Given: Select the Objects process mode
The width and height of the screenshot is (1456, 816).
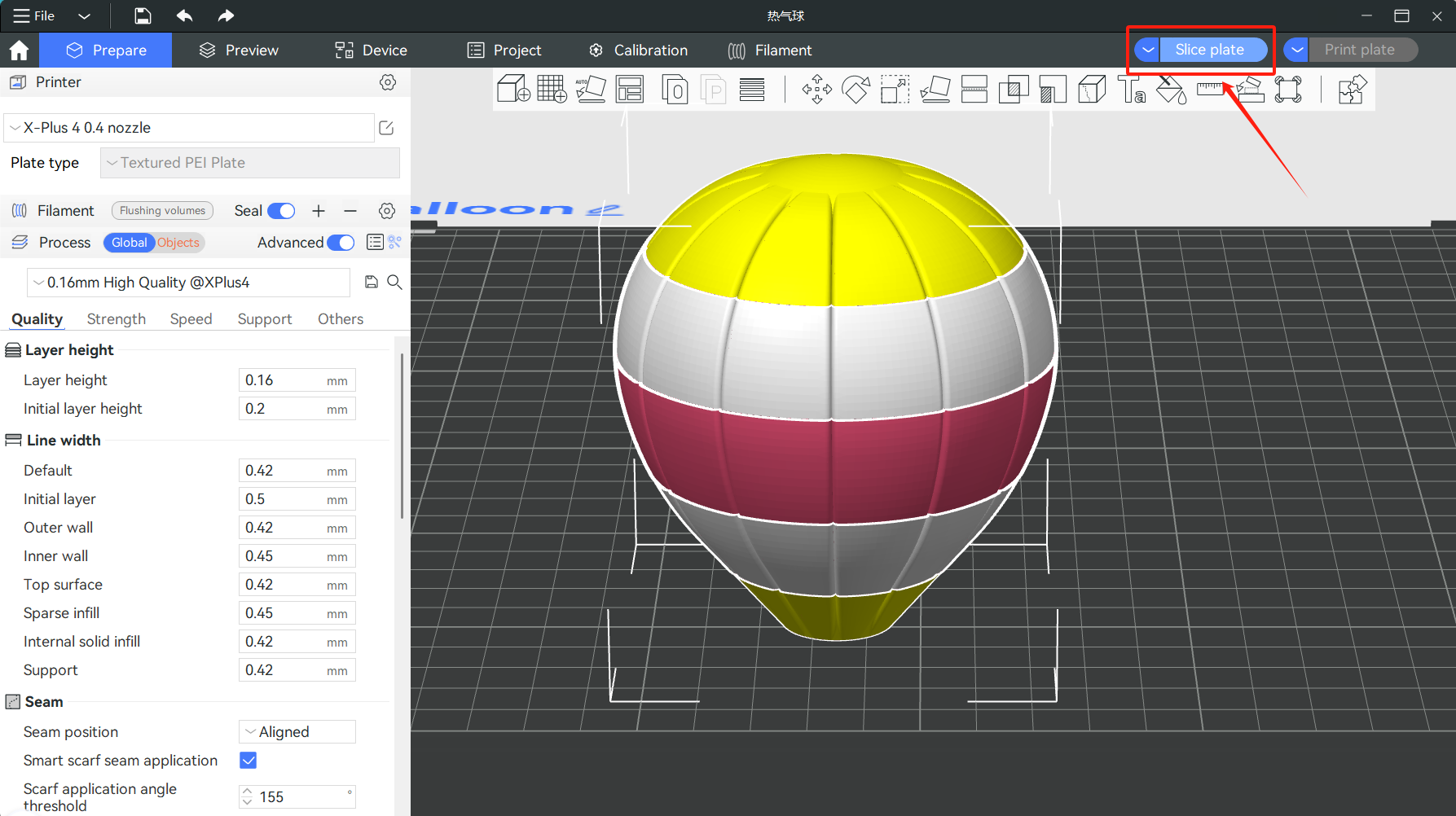Looking at the screenshot, I should [x=178, y=243].
